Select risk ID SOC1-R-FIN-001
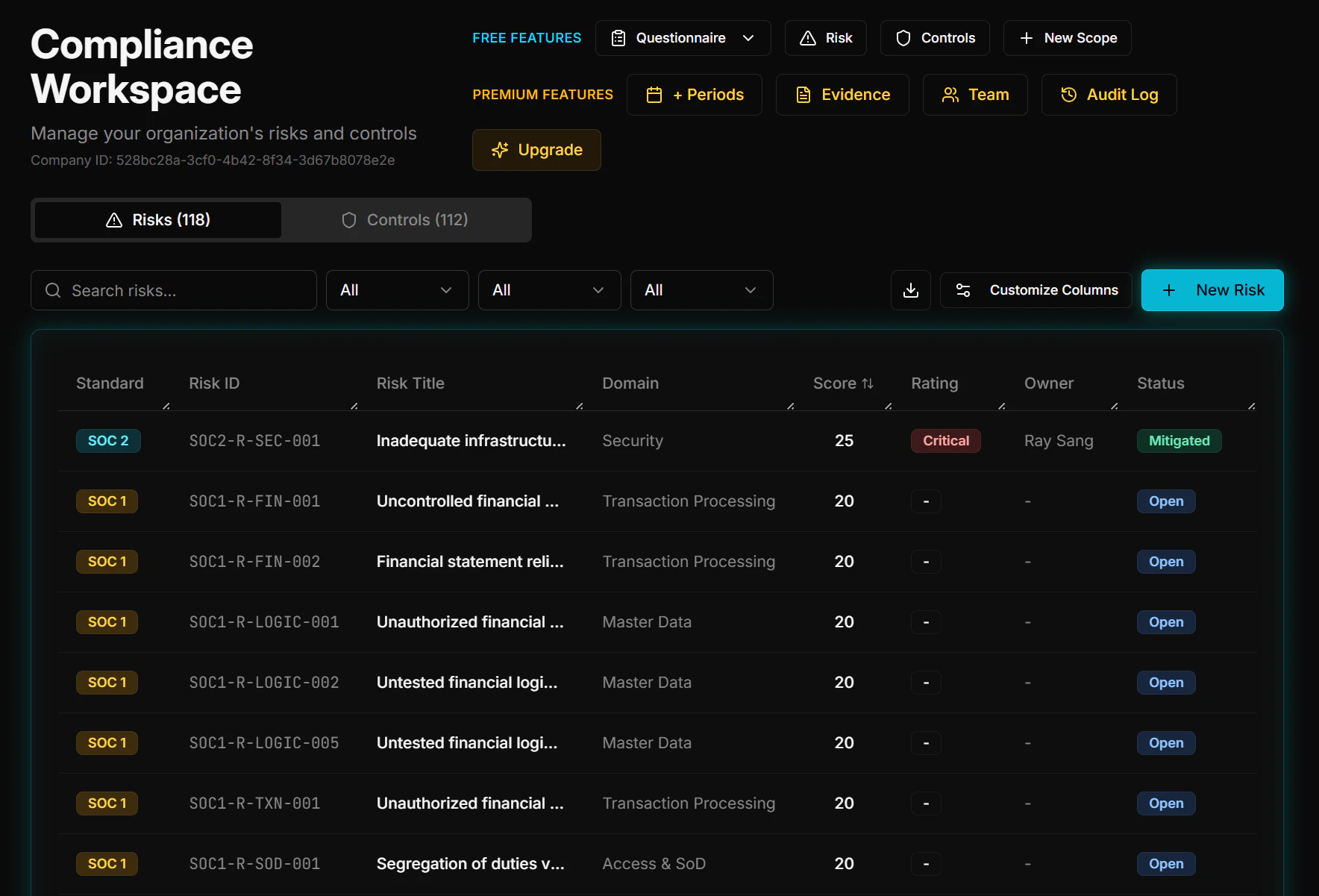 click(254, 501)
